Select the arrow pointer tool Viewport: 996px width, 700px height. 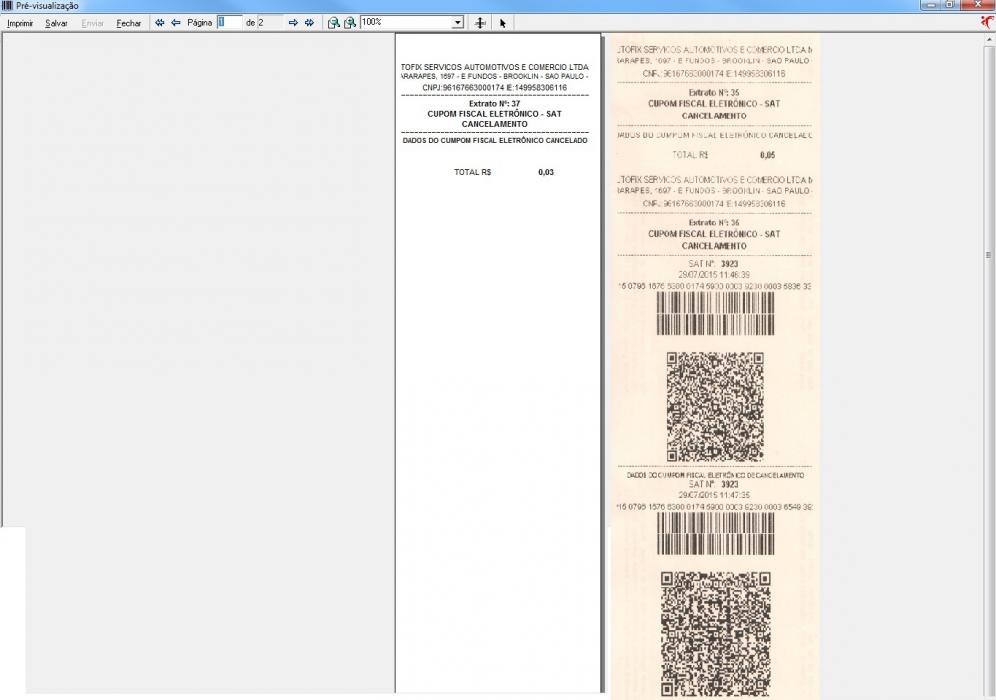[502, 23]
